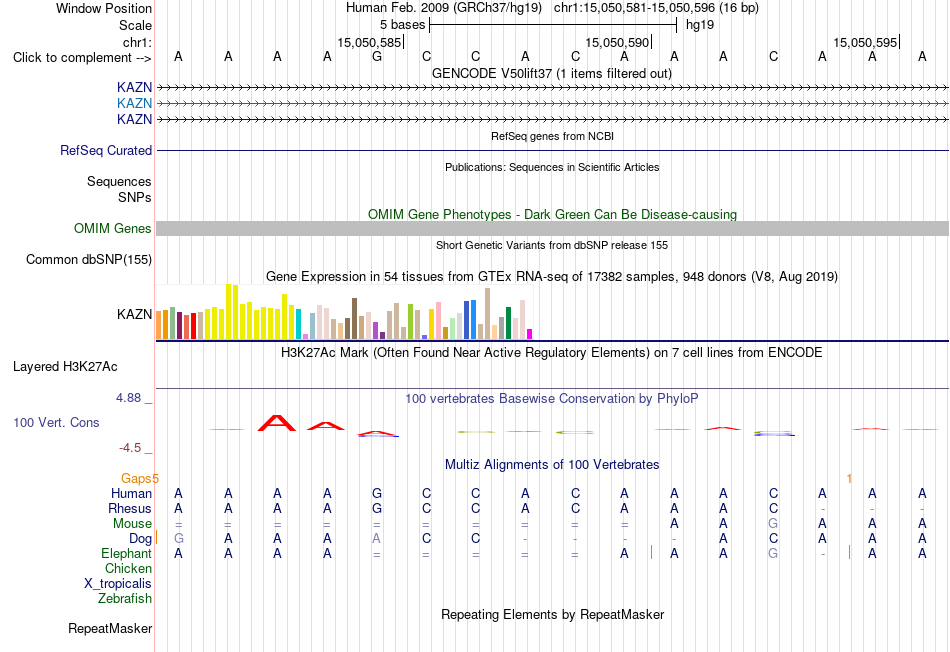Select the Zebrafish species label
Image resolution: width=950 pixels, height=652 pixels.
coord(125,598)
